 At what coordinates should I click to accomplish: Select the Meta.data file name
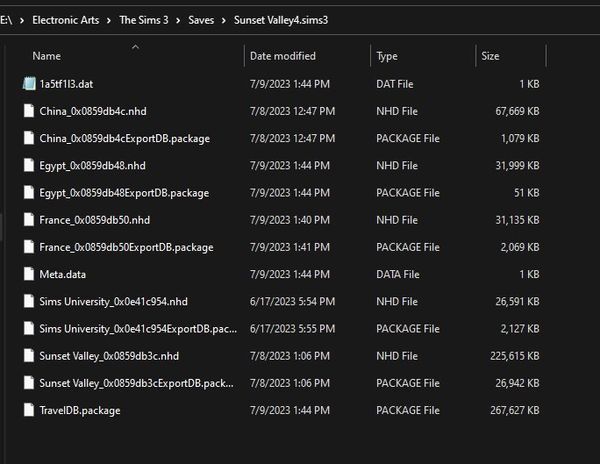click(x=63, y=274)
